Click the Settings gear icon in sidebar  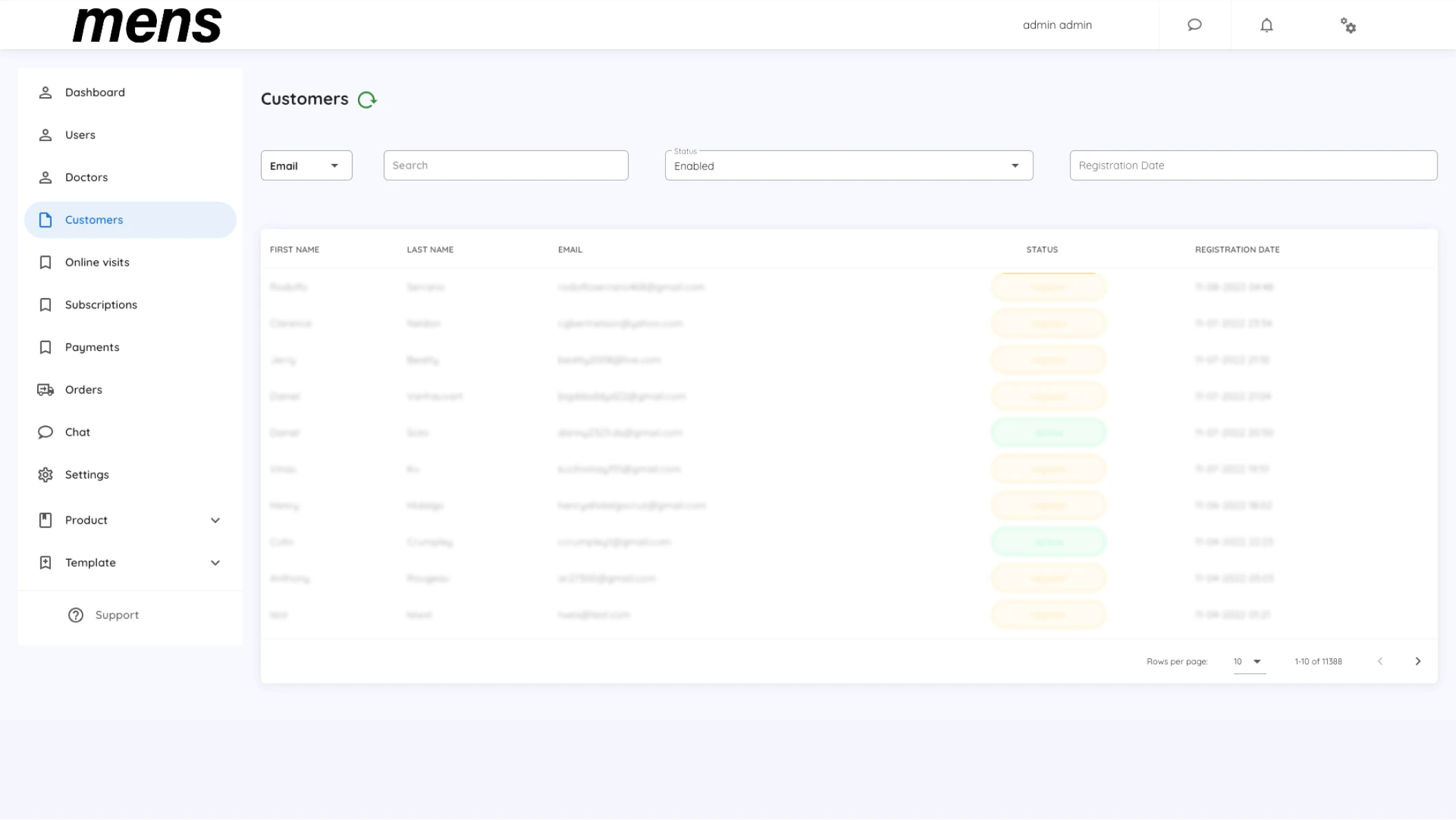click(x=45, y=475)
